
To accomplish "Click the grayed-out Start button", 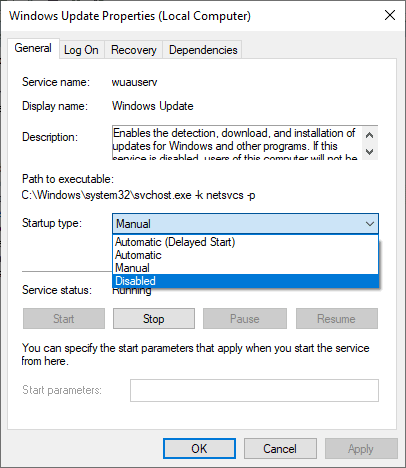I will tap(64, 319).
